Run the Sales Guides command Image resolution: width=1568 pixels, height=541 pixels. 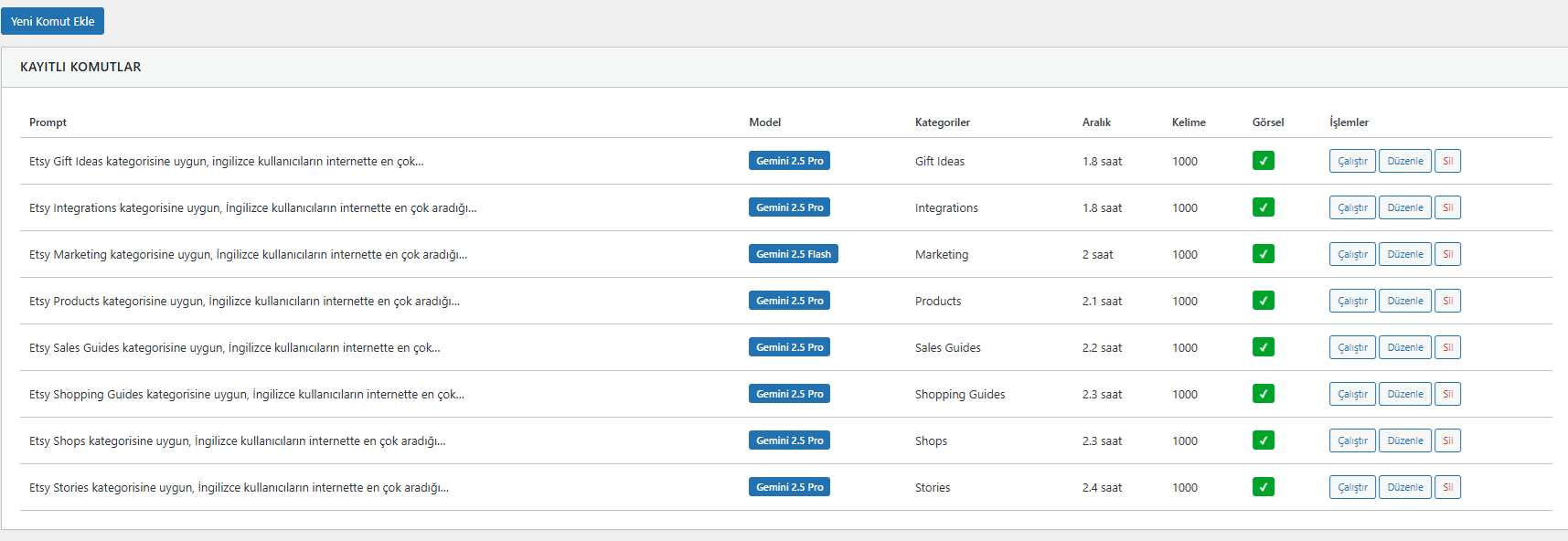click(1352, 347)
